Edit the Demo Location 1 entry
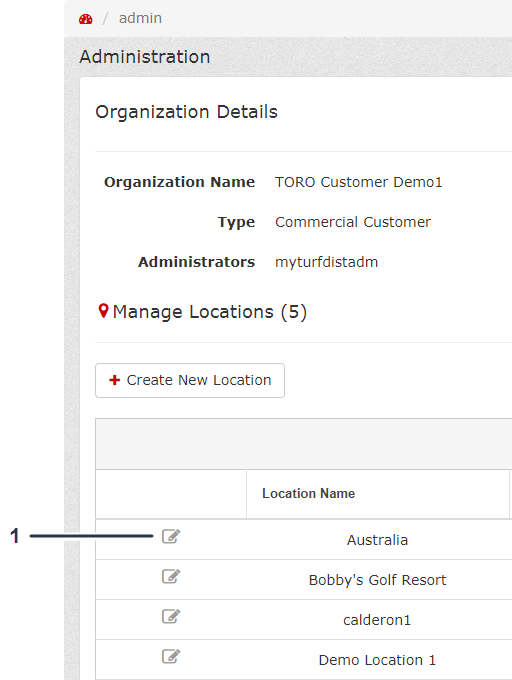This screenshot has width=512, height=680. tap(171, 656)
